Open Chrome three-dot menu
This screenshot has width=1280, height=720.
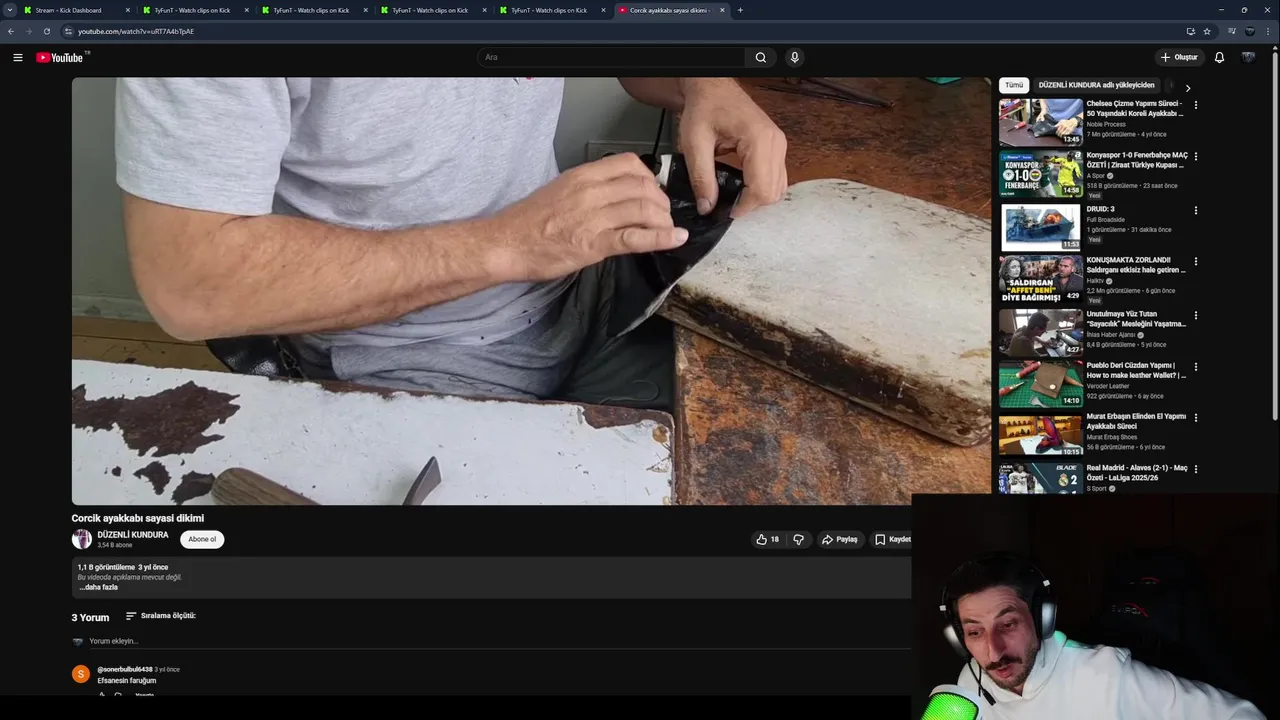point(1269,31)
